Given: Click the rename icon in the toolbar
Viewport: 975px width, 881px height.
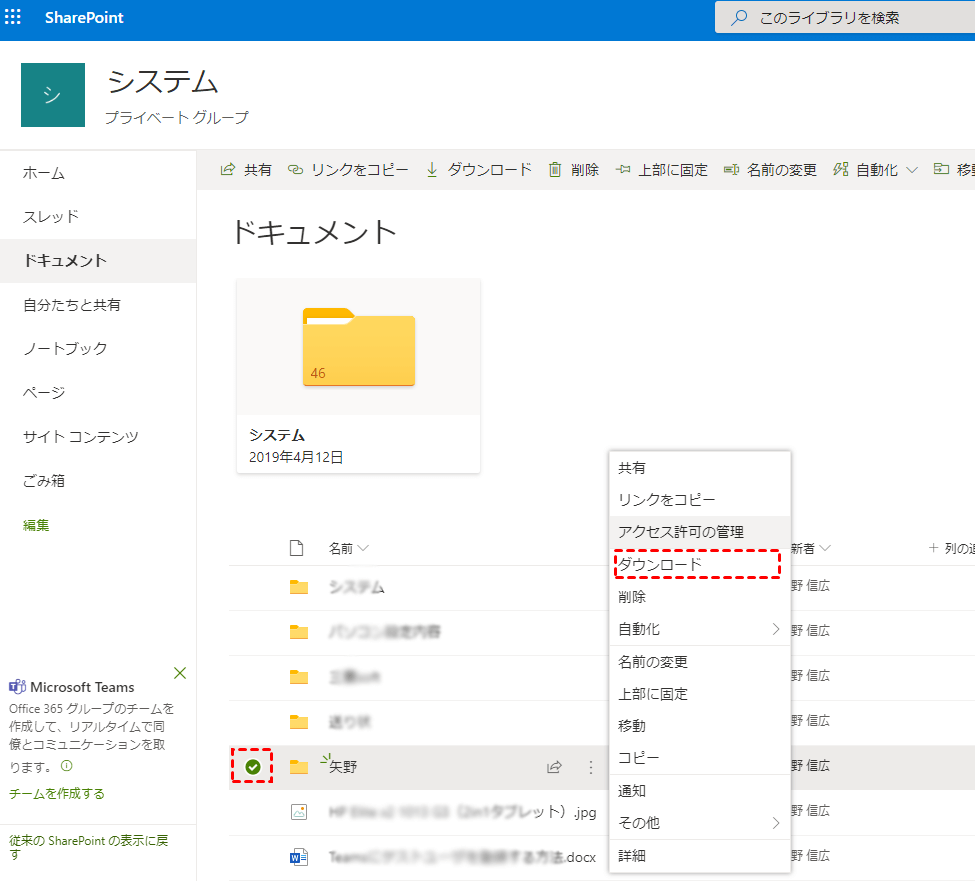Looking at the screenshot, I should pyautogui.click(x=731, y=170).
